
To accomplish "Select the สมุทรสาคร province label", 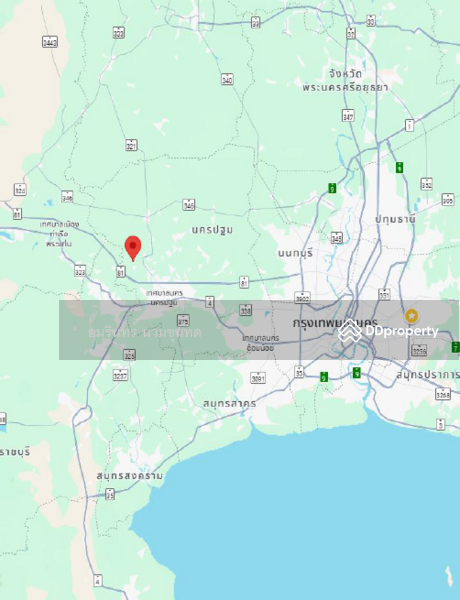I will pos(230,404).
